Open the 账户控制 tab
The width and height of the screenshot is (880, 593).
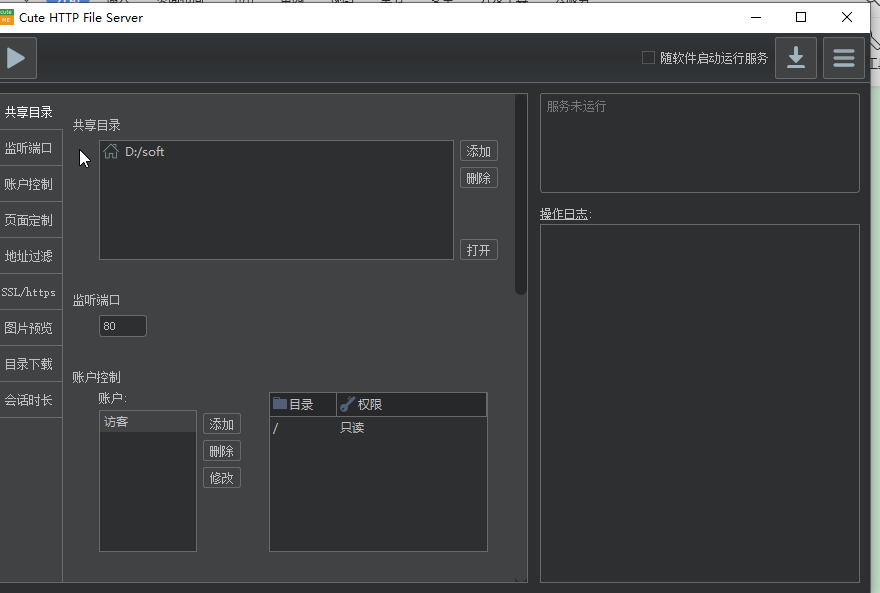(29, 184)
